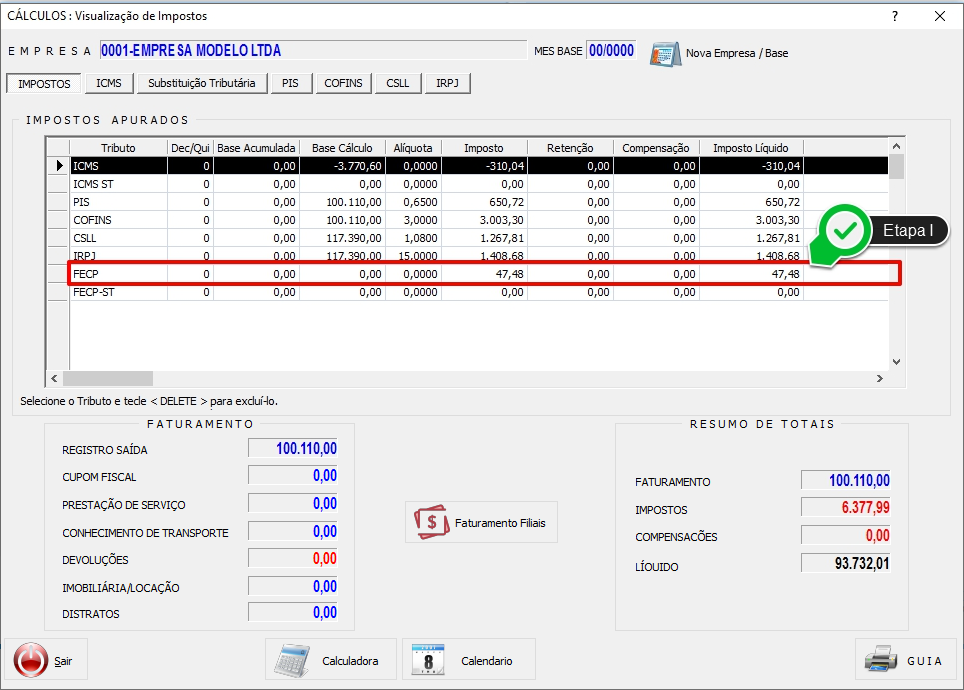This screenshot has width=964, height=690.
Task: Open the Substituição Tributária tab
Action: [x=201, y=83]
